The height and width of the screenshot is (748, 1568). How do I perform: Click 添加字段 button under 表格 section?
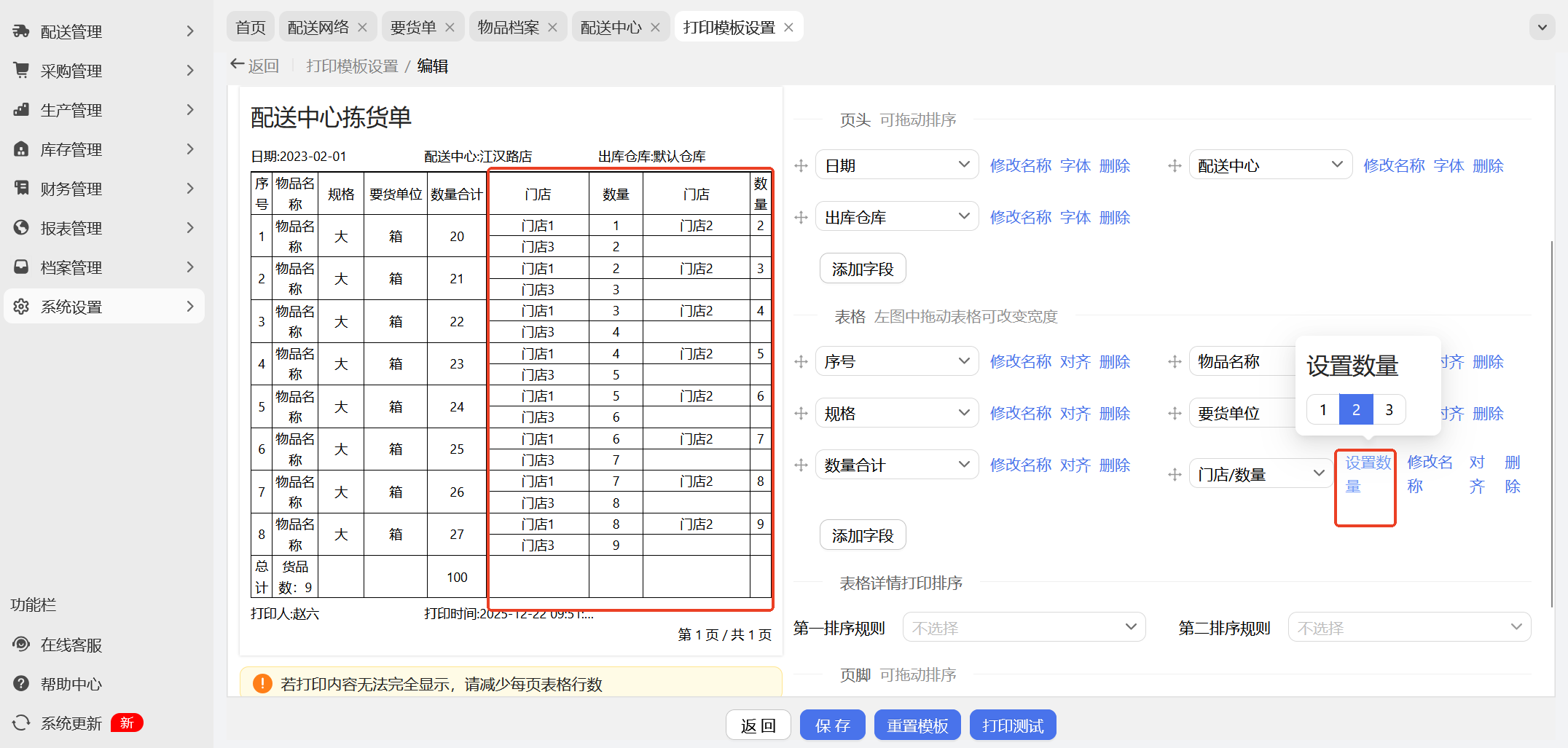click(863, 535)
